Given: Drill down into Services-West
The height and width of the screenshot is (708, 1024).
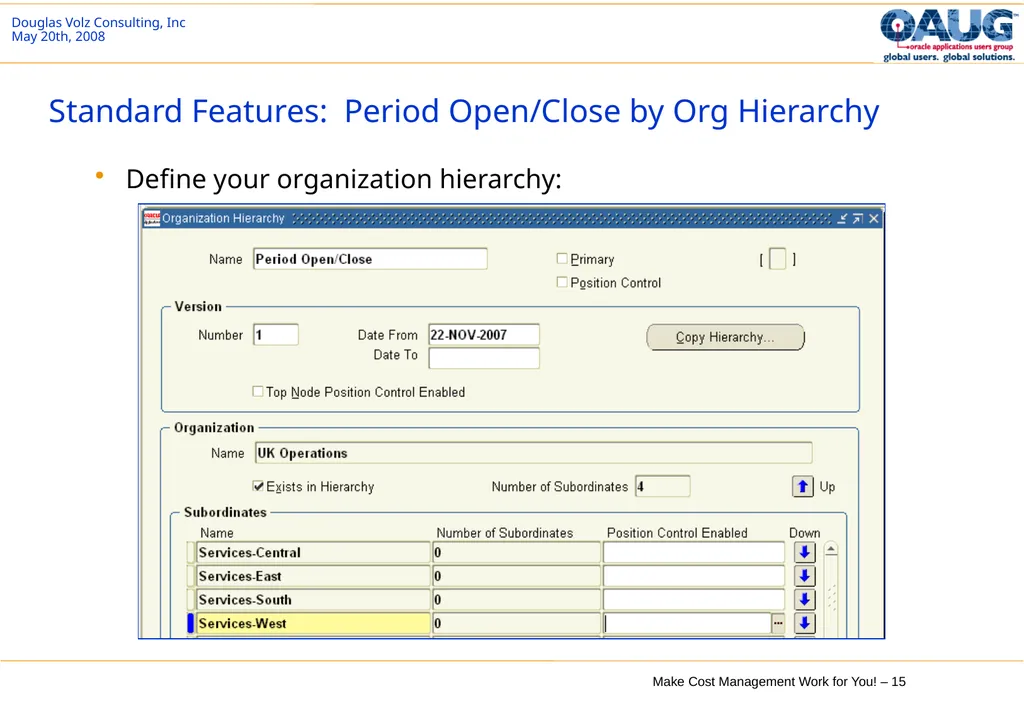Looking at the screenshot, I should pyautogui.click(x=805, y=623).
